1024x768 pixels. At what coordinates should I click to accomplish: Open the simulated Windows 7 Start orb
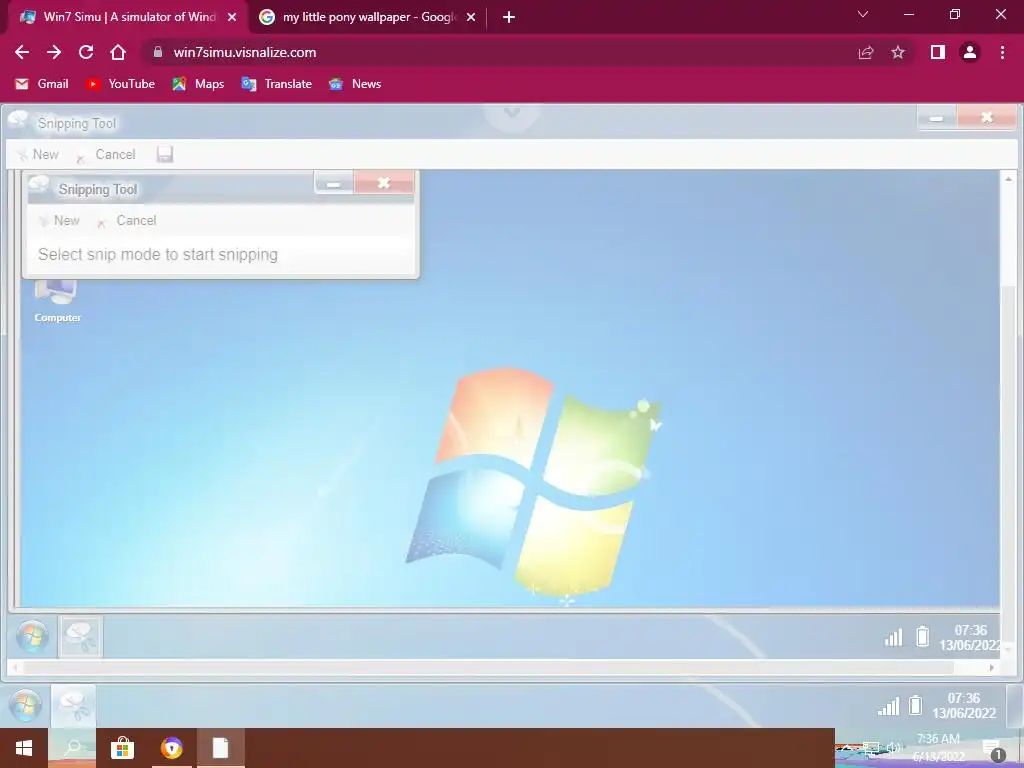(x=25, y=706)
